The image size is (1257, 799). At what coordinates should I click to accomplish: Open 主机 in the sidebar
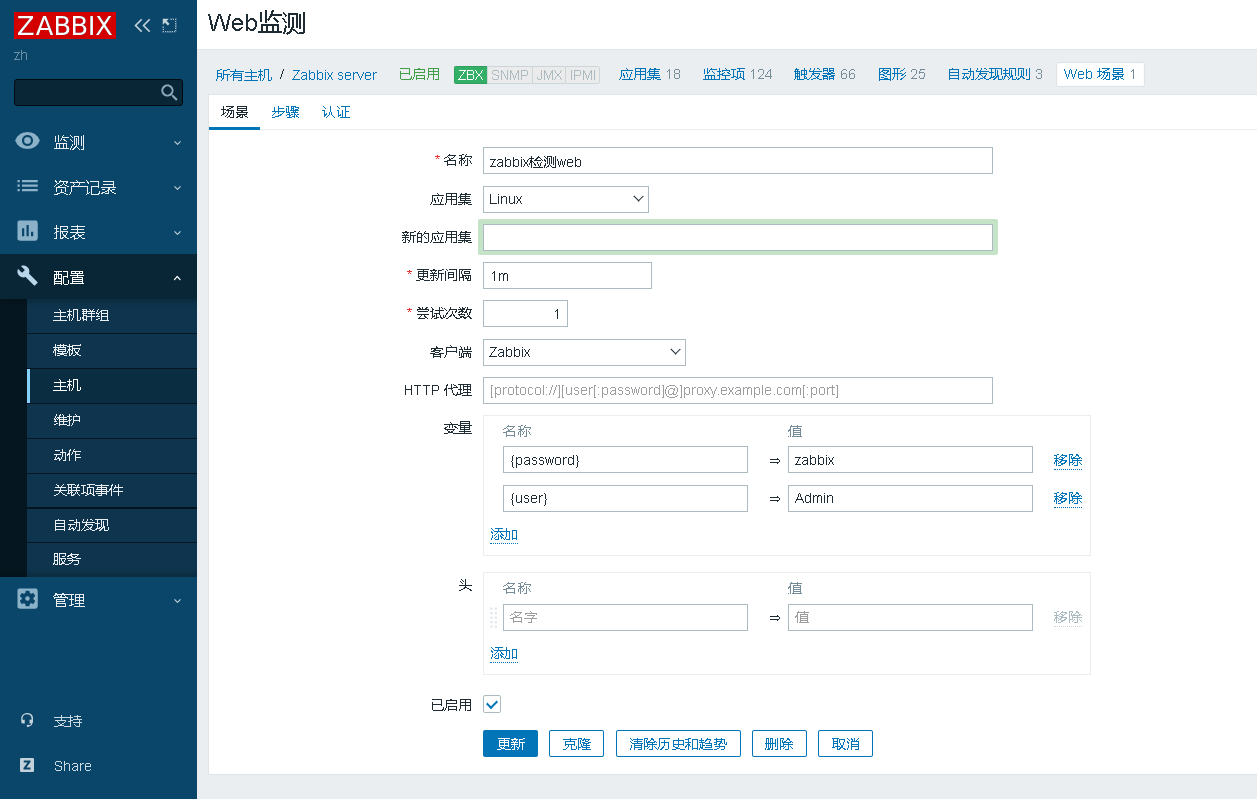(x=112, y=386)
